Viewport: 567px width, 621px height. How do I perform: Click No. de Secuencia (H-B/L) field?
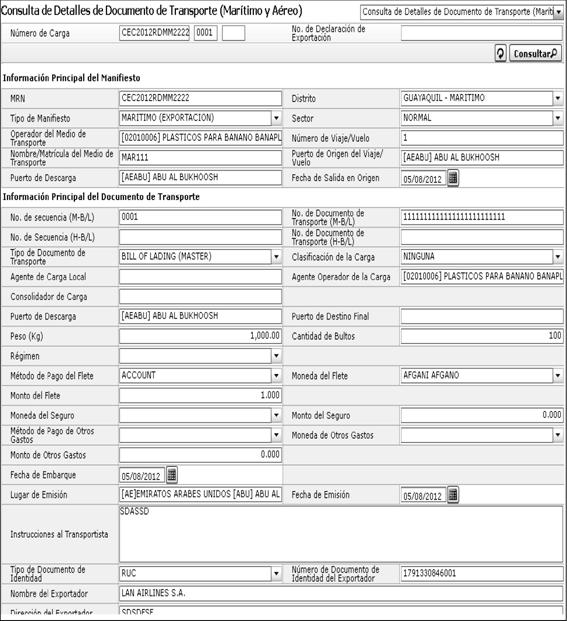(x=200, y=237)
